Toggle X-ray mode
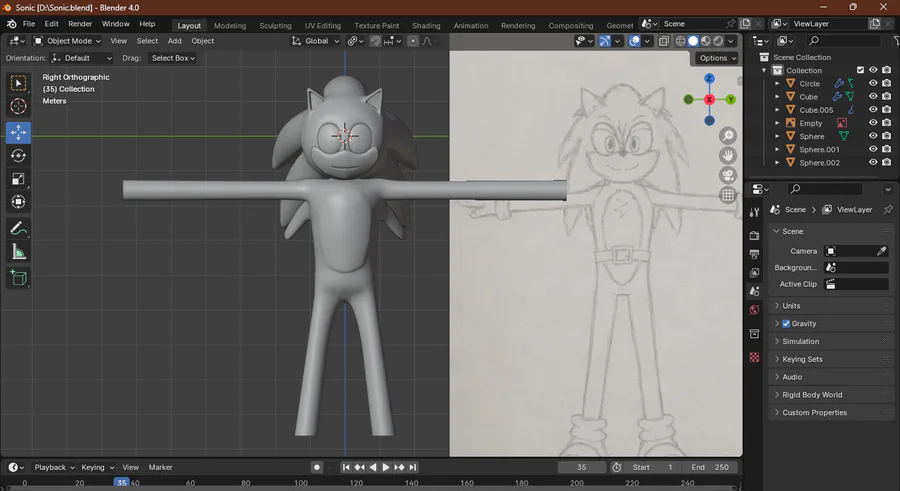 pyautogui.click(x=664, y=41)
